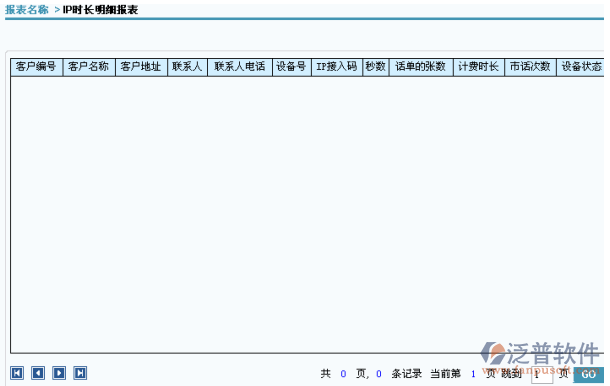Select the 秒数 column header
Screen dimensions: 610x386
coord(375,67)
